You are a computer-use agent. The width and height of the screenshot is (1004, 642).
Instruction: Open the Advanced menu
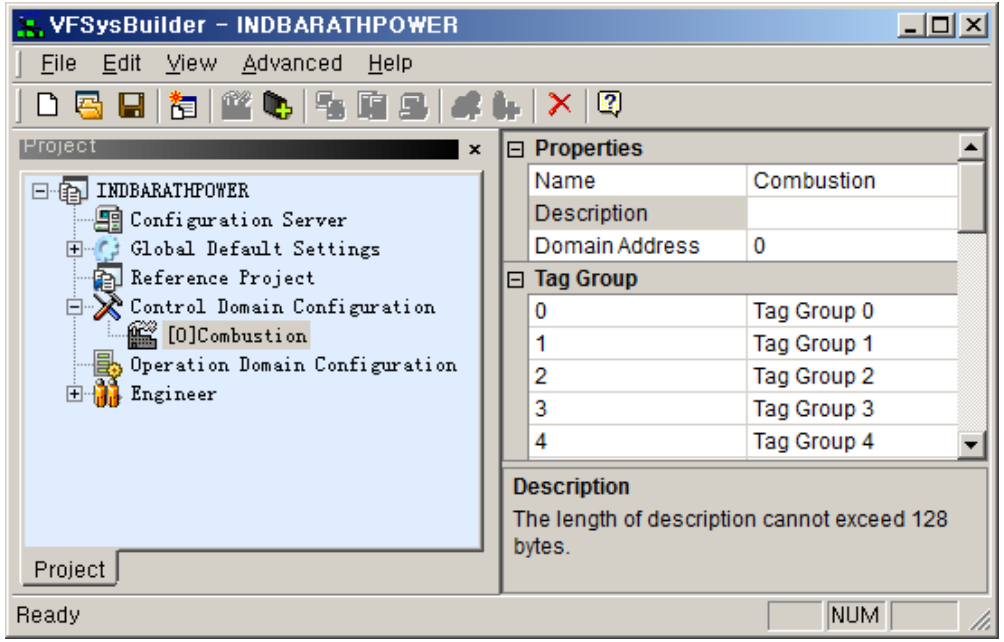tap(292, 63)
